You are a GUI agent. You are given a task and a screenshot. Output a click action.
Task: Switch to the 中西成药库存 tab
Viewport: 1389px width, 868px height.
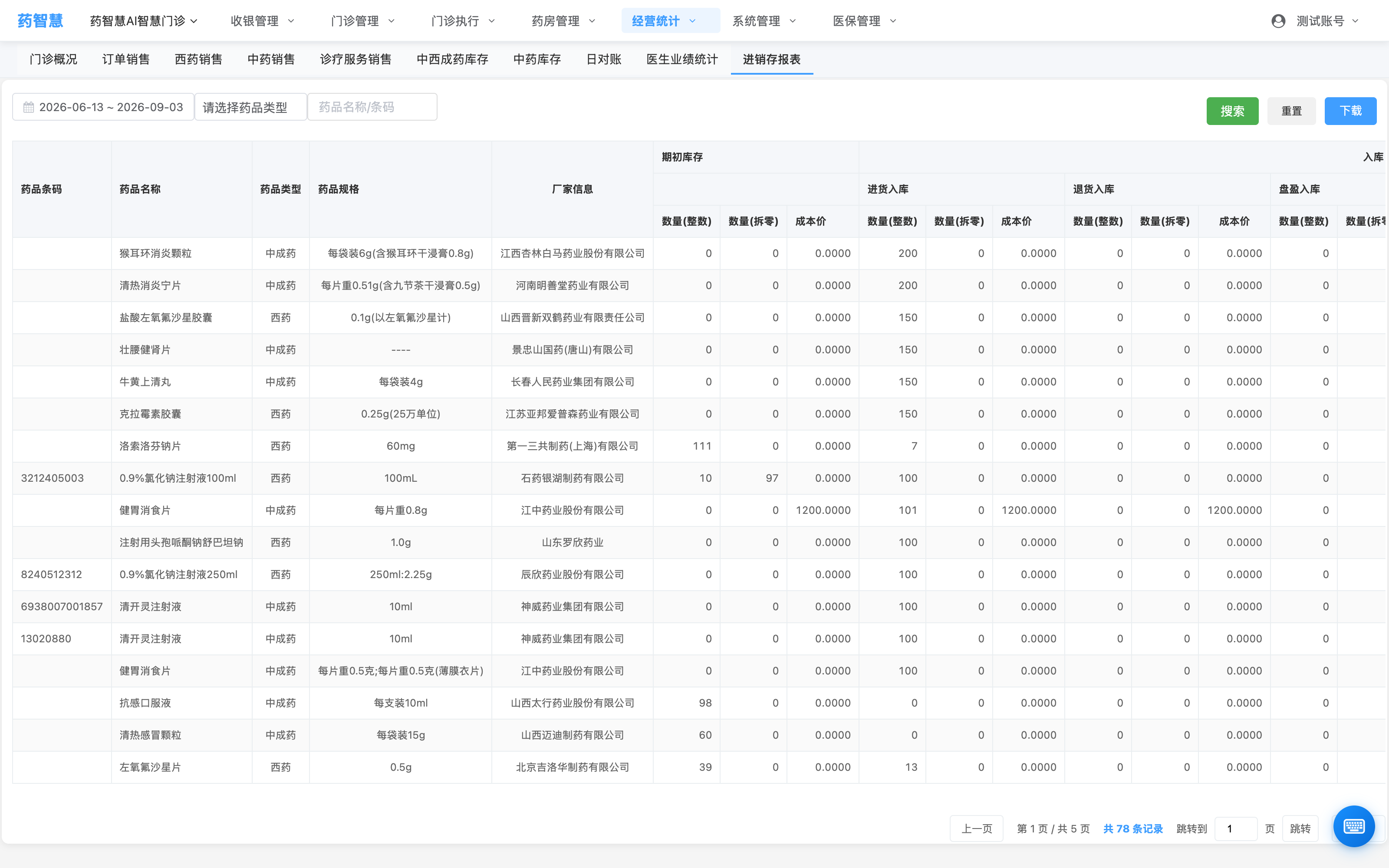click(x=452, y=59)
